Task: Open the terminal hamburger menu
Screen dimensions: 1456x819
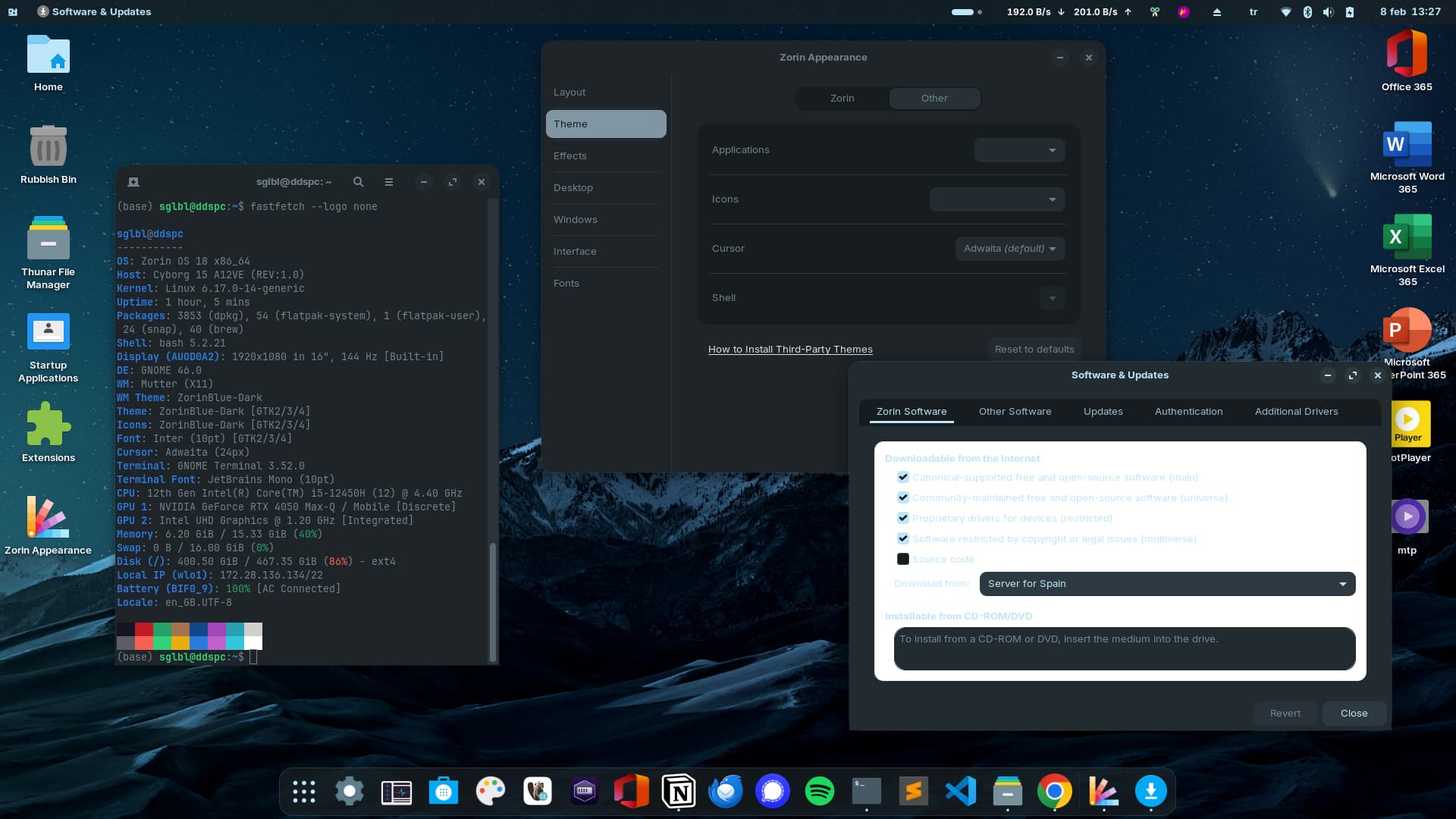Action: click(x=389, y=182)
